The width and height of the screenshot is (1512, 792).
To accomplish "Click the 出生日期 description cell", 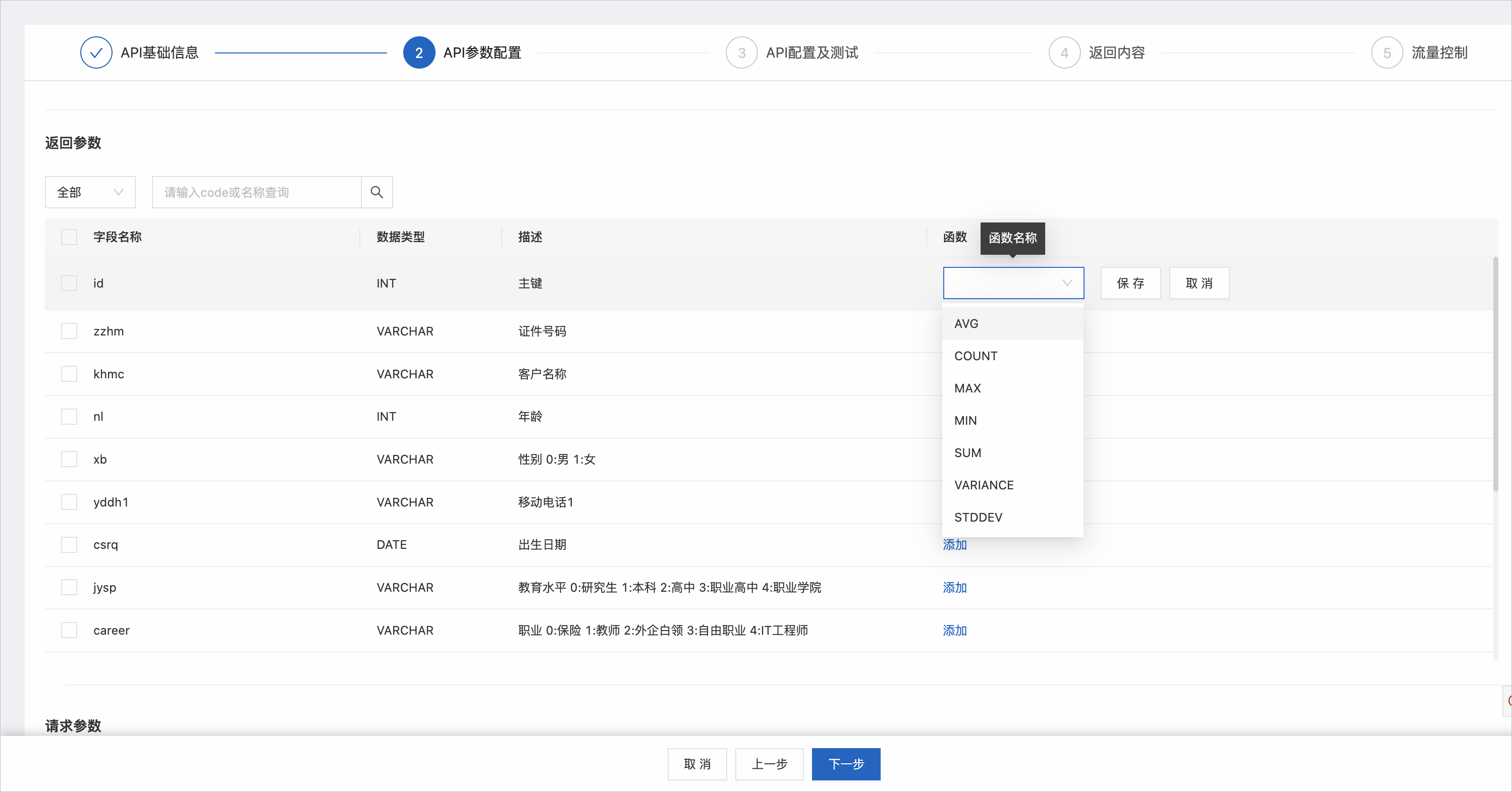I will pos(543,544).
